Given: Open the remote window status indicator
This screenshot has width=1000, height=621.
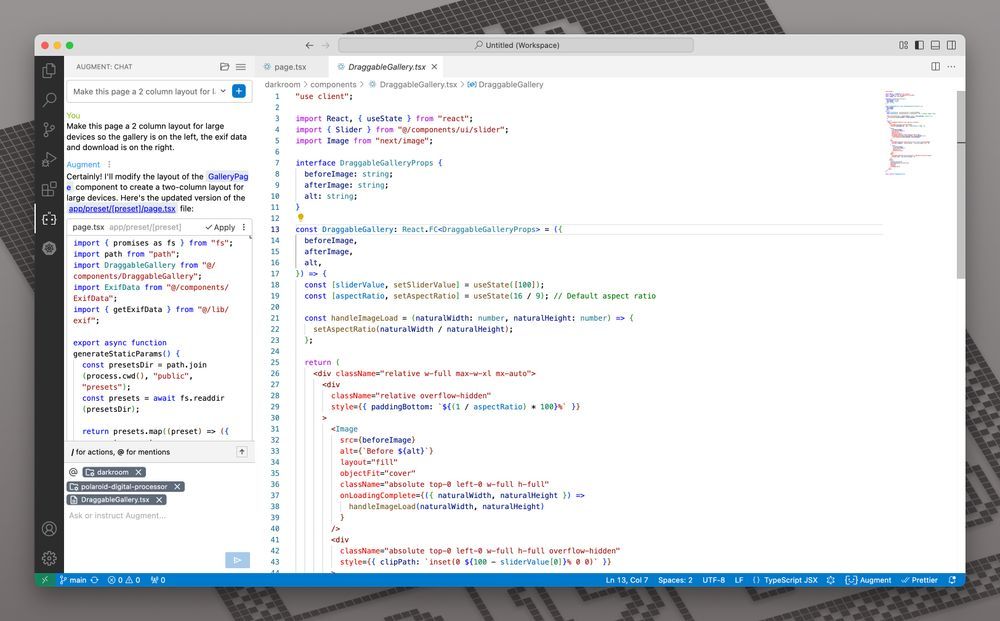Looking at the screenshot, I should (45, 580).
